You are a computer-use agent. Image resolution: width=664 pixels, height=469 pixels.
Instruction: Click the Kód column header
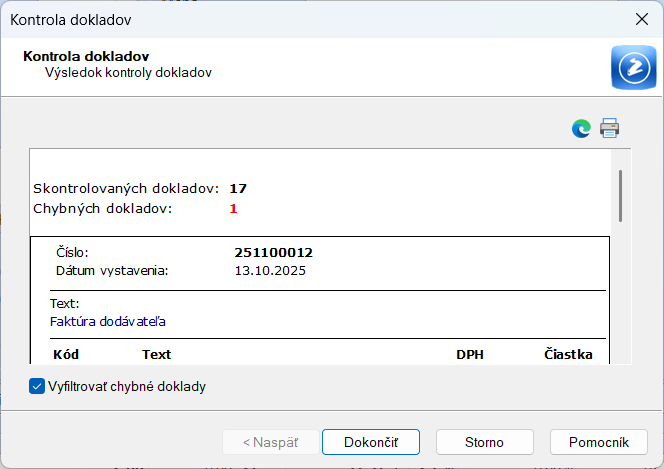66,354
